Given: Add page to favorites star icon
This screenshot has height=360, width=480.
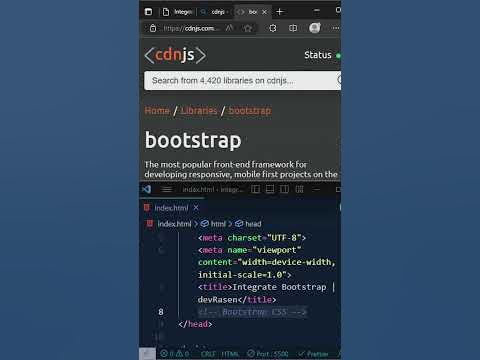Looking at the screenshot, I should coord(248,28).
